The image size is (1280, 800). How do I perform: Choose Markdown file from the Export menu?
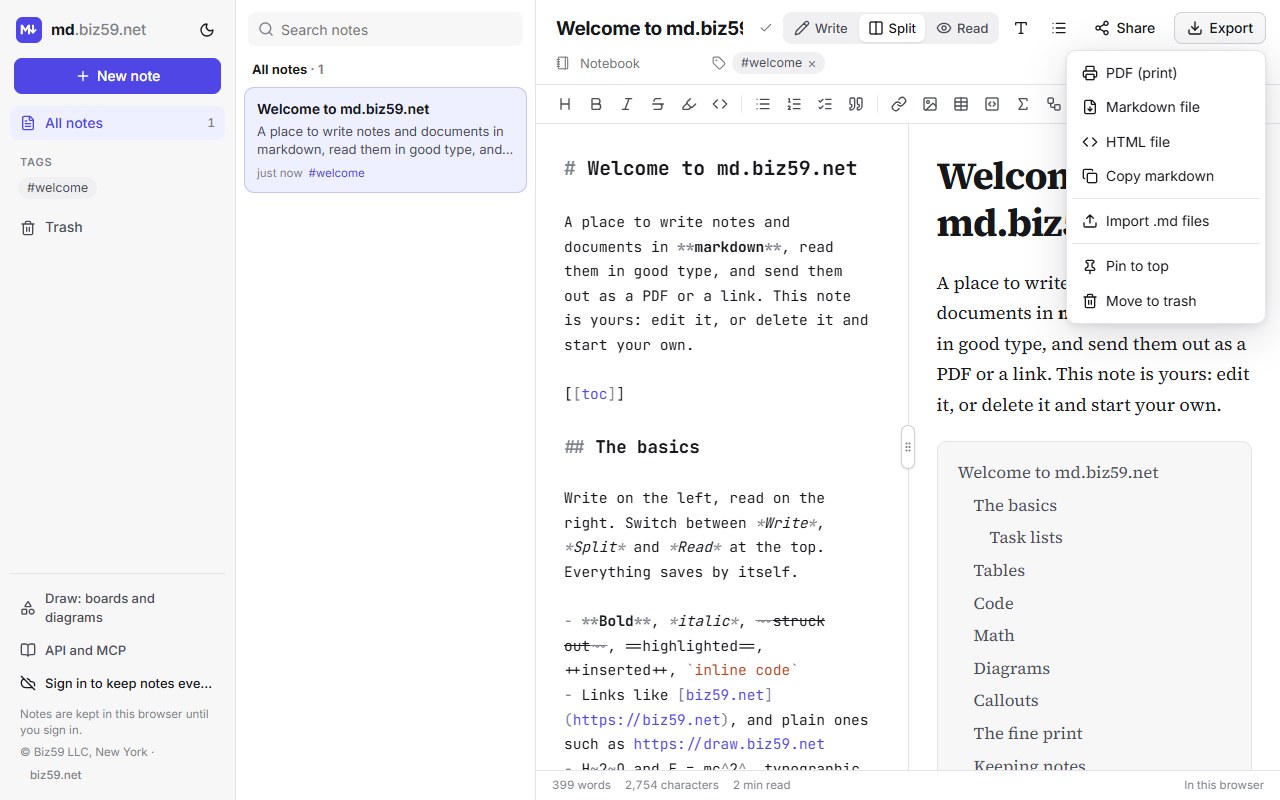(1166, 107)
